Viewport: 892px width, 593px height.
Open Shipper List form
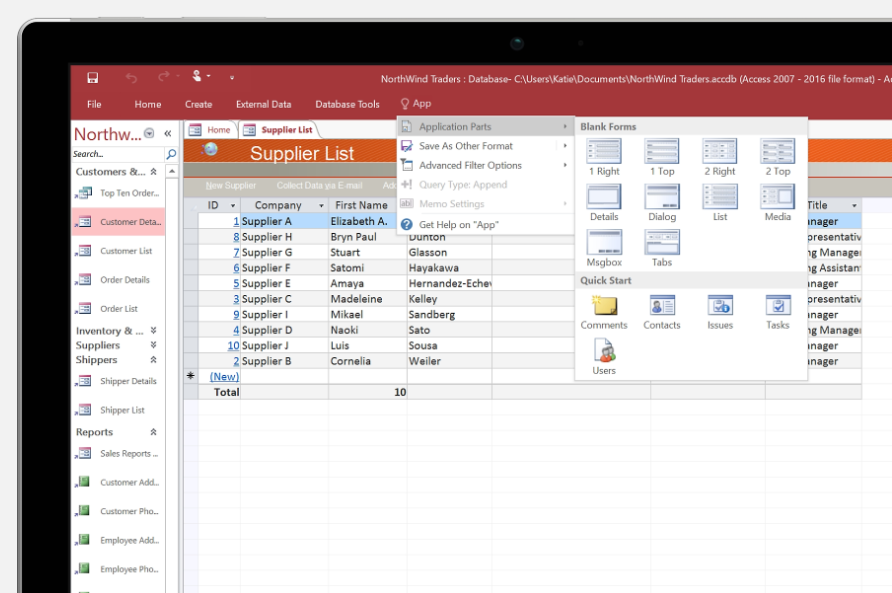(x=118, y=410)
